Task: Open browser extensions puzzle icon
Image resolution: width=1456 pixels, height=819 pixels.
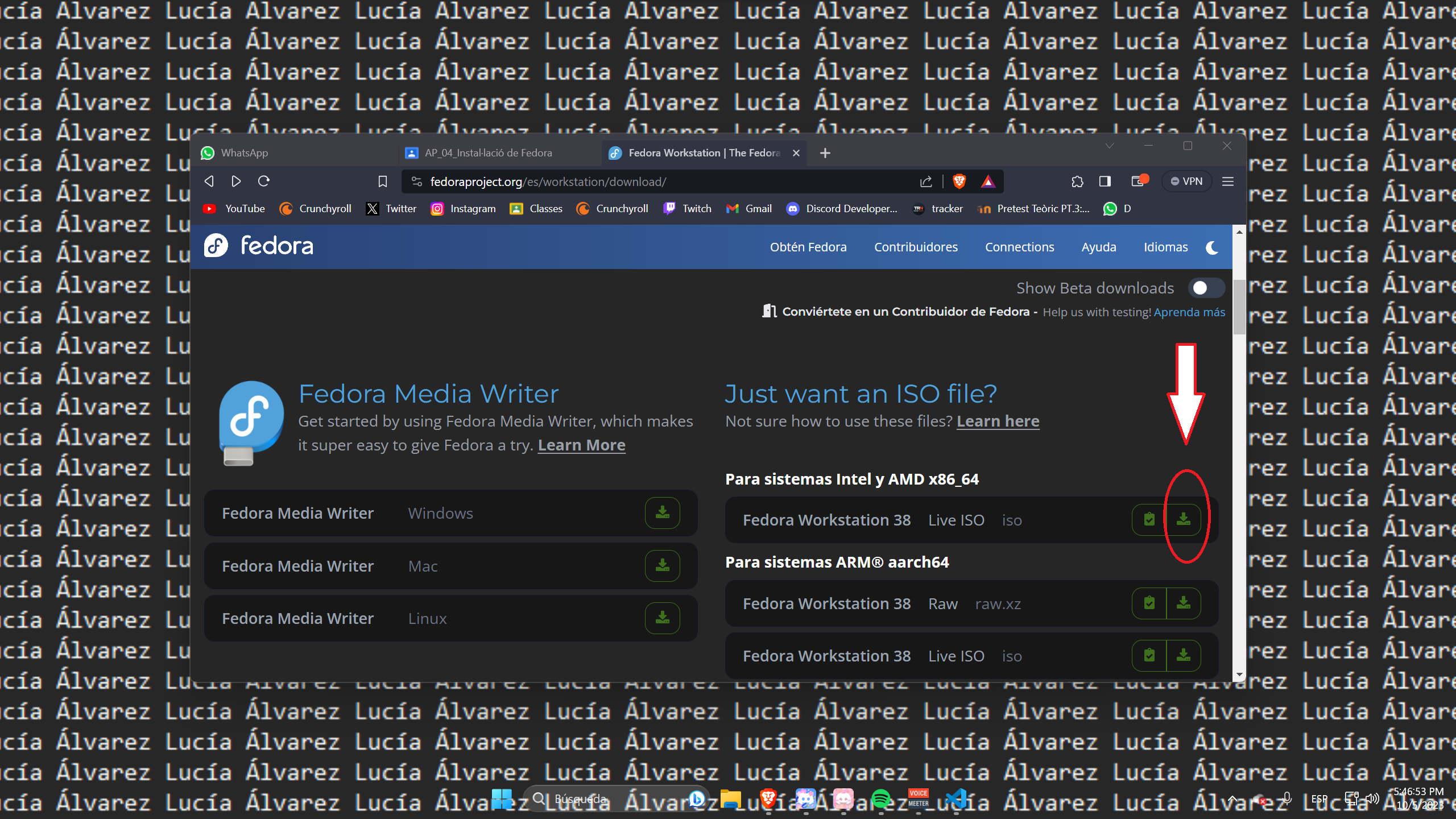Action: point(1077,181)
